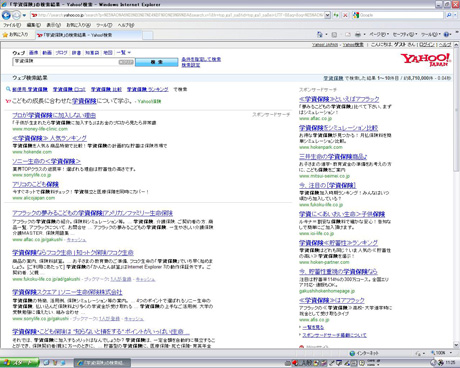
Task: Click the red Stop loading icon
Action: [x=345, y=15]
